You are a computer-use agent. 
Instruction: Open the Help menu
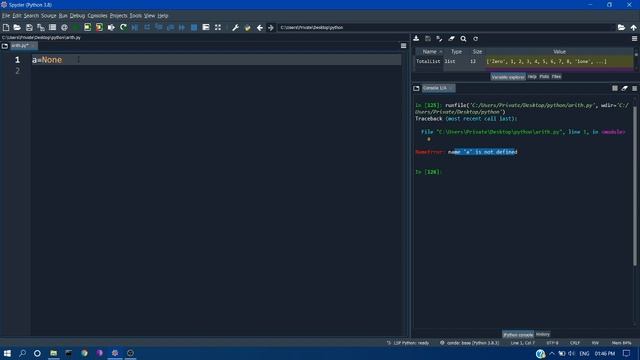pyautogui.click(x=163, y=16)
